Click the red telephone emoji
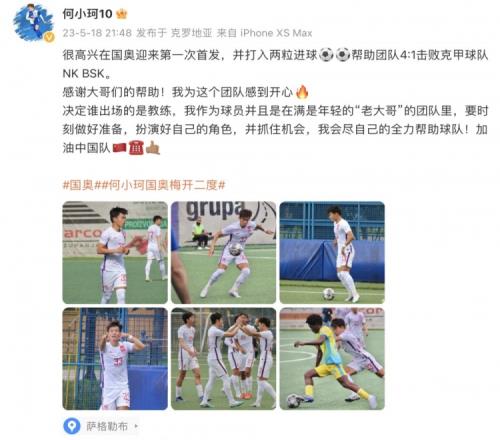 (136, 148)
